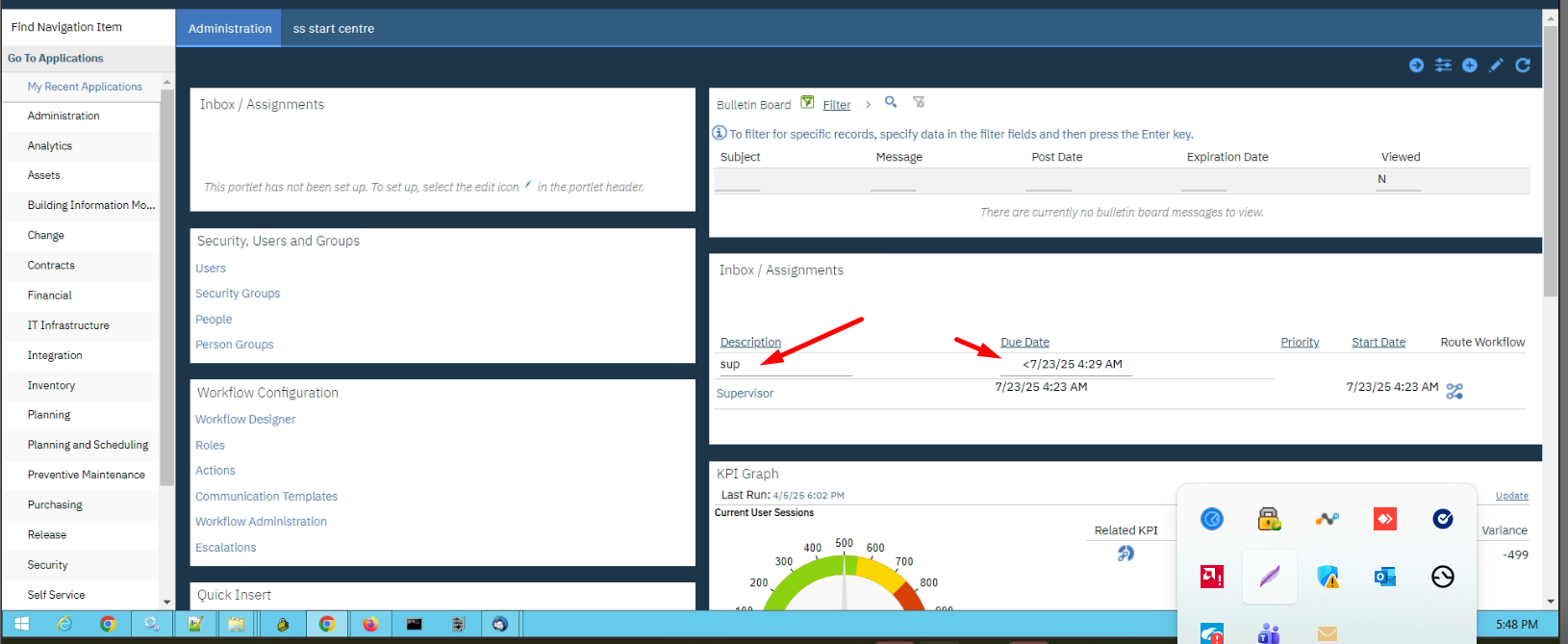Click the Related KPI icon
The image size is (1568, 644).
[x=1125, y=554]
